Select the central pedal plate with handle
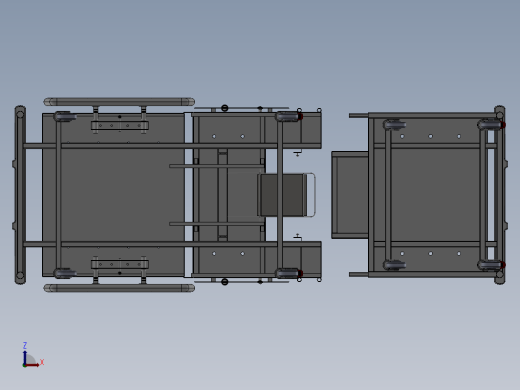Viewport: 520px width, 390px height. pos(286,195)
